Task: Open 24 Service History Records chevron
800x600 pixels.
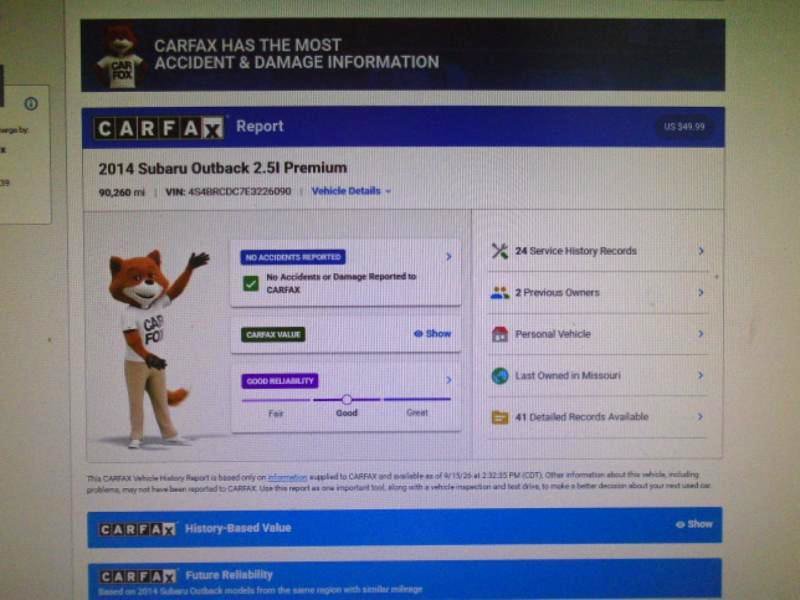Action: click(x=701, y=251)
